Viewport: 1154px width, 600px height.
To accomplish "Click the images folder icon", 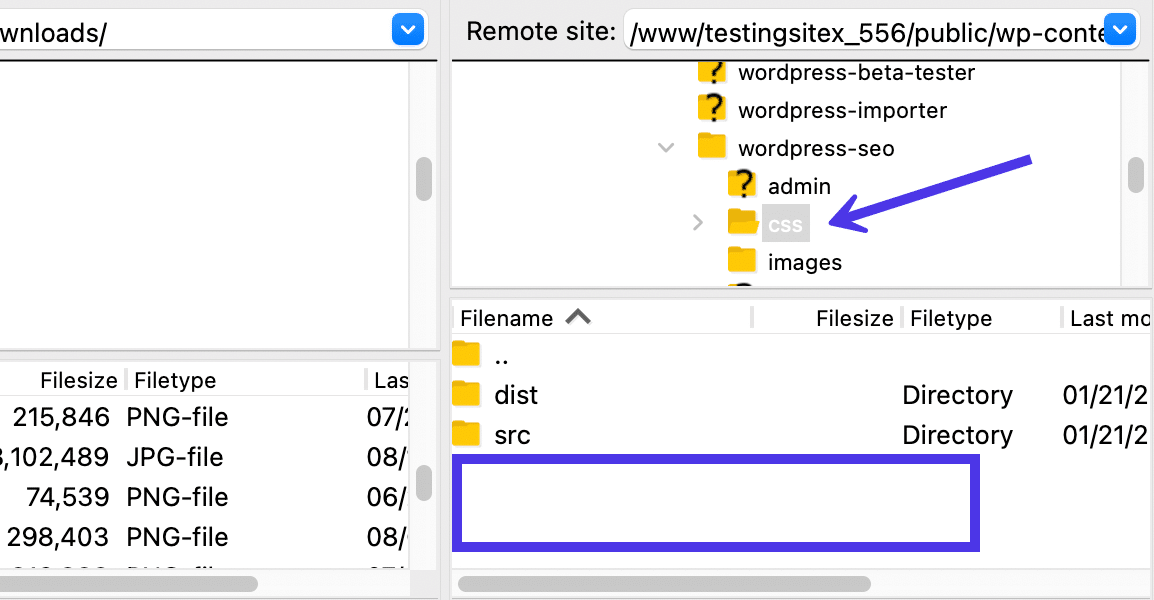I will 742,261.
